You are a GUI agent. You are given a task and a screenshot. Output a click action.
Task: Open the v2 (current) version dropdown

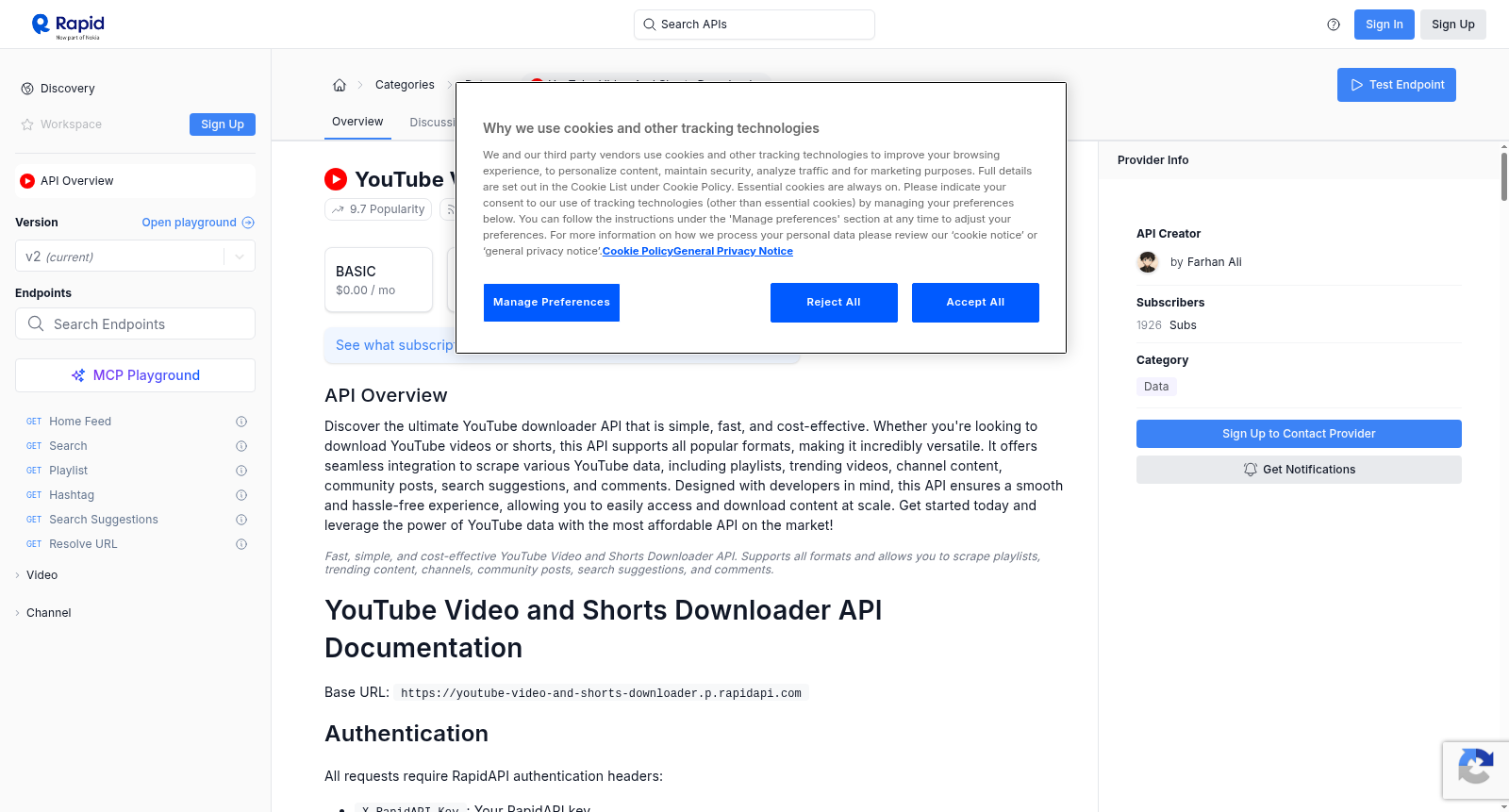(135, 257)
